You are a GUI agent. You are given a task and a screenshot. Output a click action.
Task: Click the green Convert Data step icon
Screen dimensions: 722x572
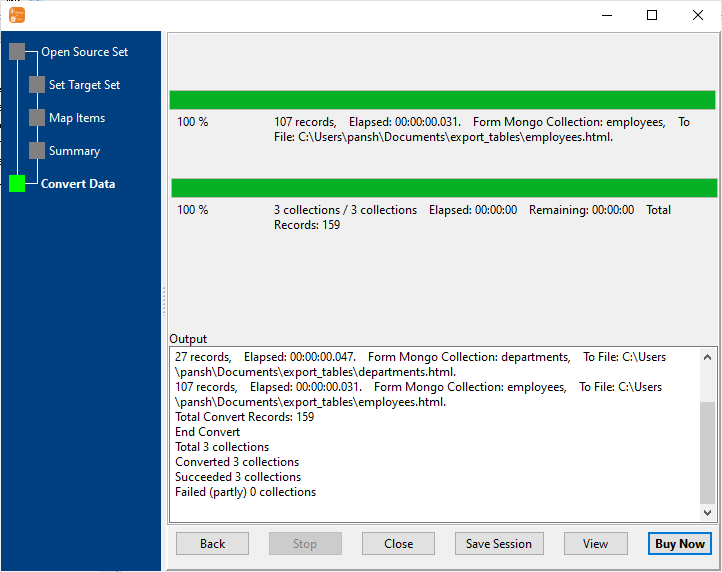tap(17, 184)
